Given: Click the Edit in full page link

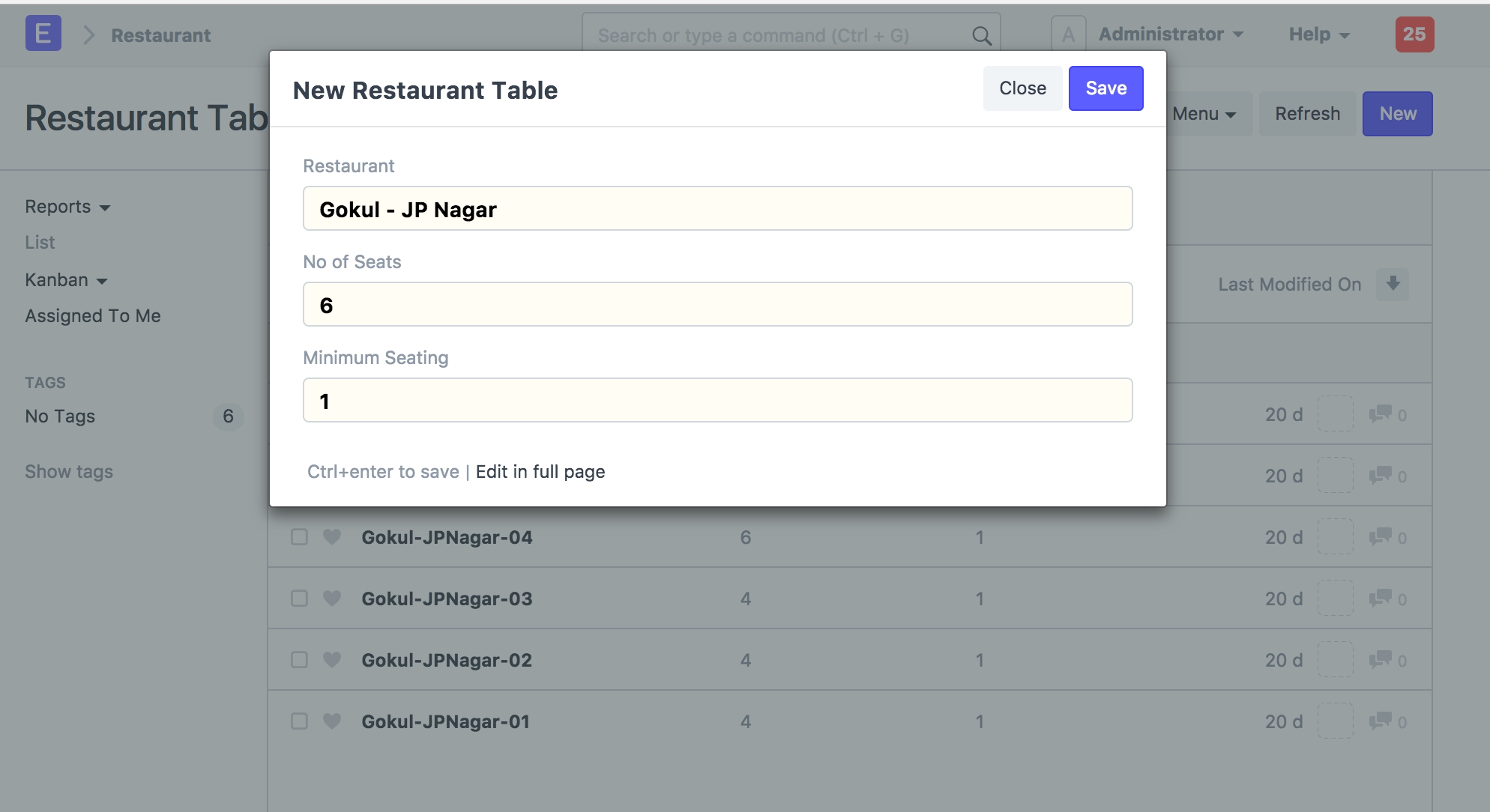Looking at the screenshot, I should tap(540, 472).
